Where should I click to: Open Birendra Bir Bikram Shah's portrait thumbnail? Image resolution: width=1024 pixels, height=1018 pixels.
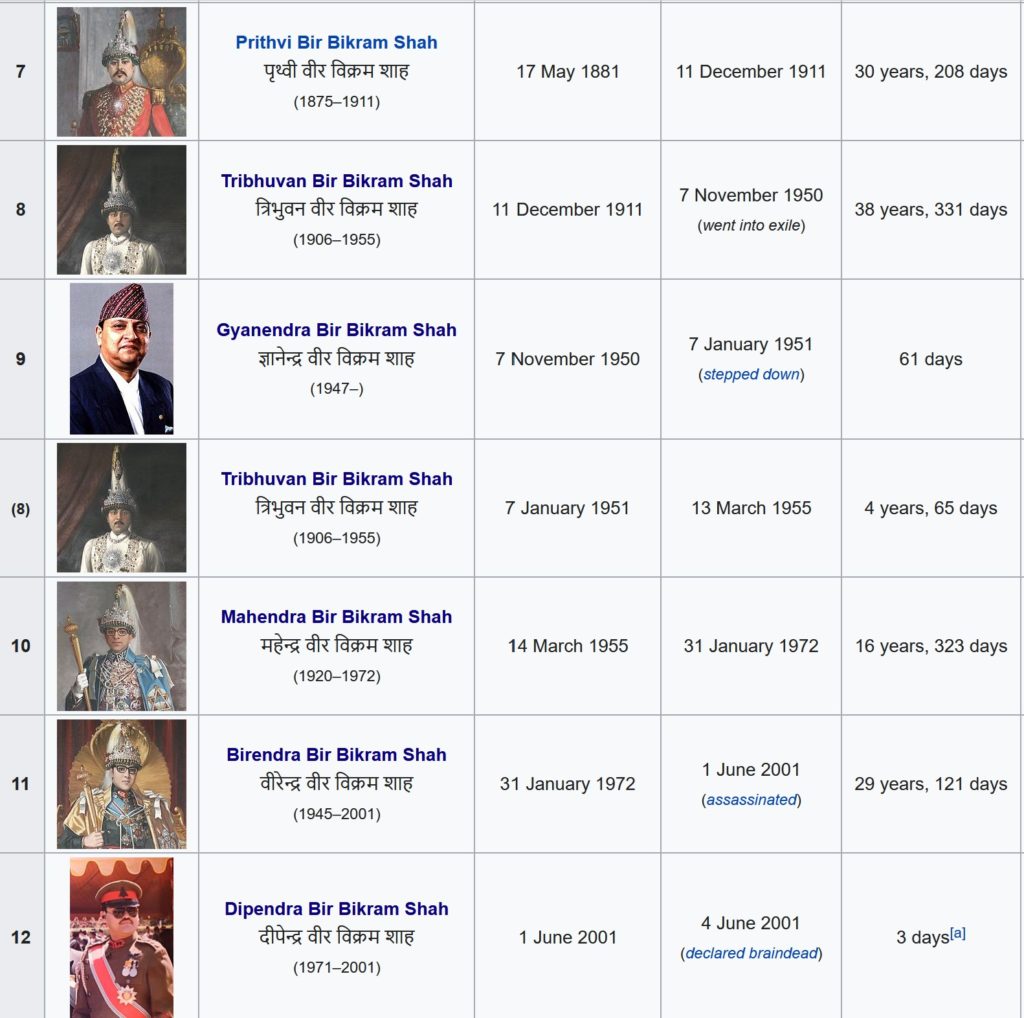[x=121, y=784]
